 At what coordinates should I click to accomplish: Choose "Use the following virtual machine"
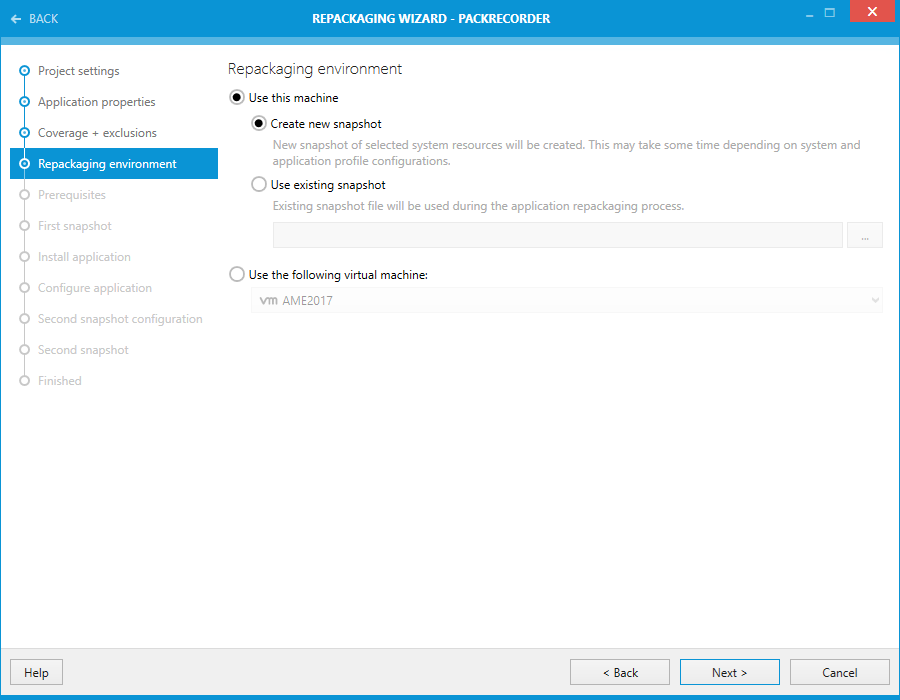[237, 273]
